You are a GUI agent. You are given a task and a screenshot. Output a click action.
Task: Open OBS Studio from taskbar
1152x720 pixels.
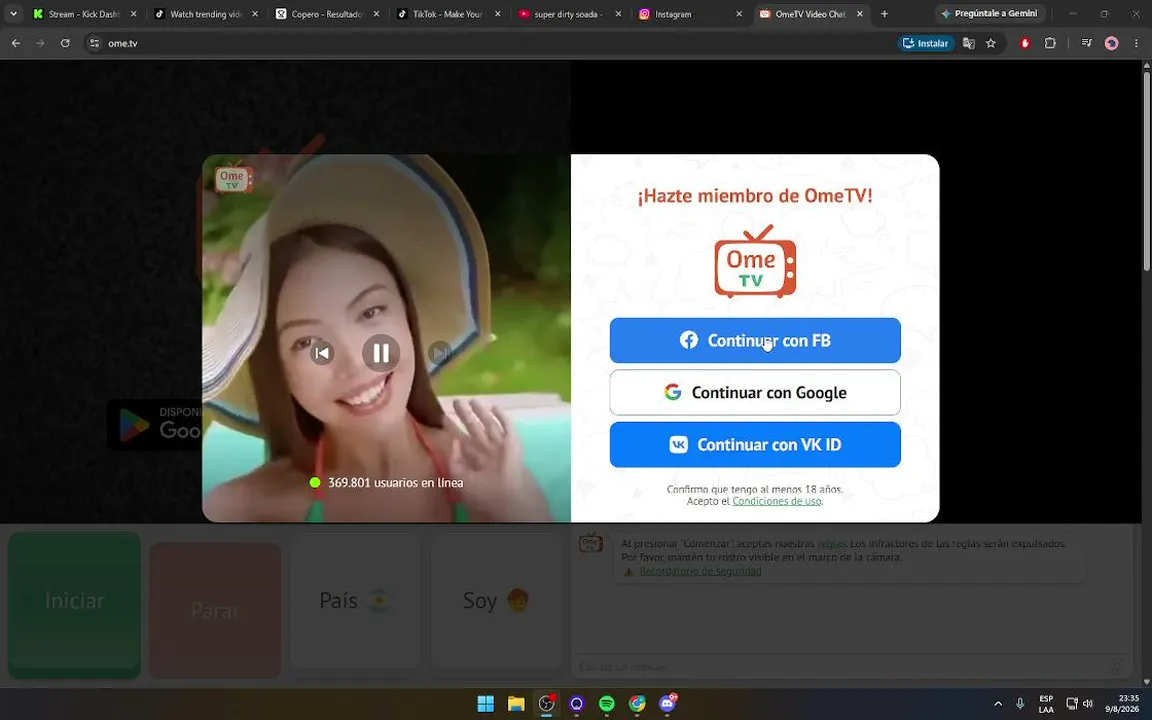[546, 704]
